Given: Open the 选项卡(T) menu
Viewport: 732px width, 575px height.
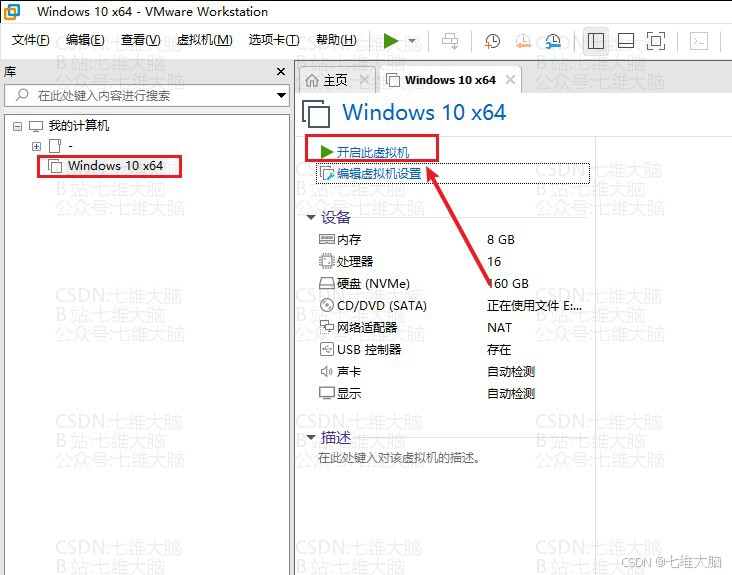Looking at the screenshot, I should [x=274, y=40].
